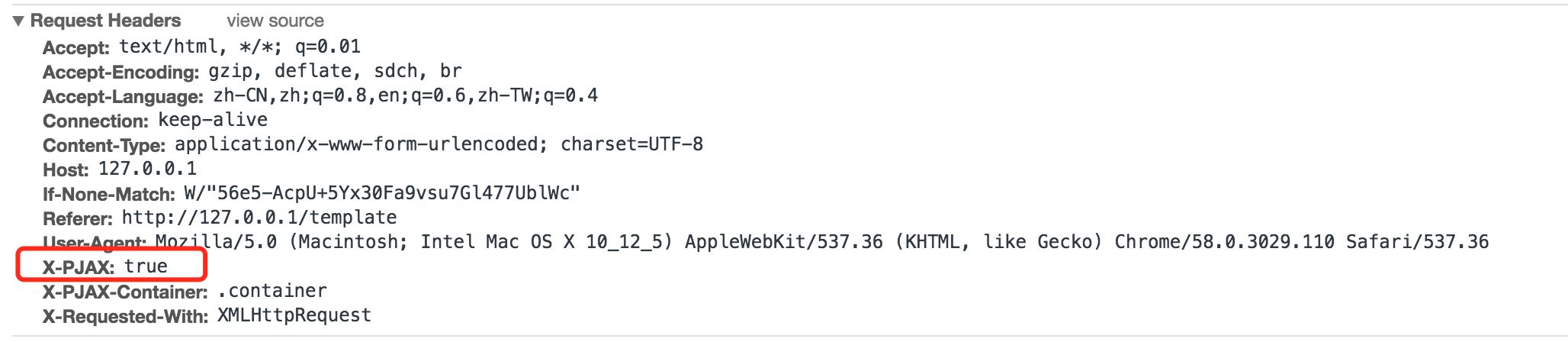The height and width of the screenshot is (342, 1568).
Task: Select the Connection header name
Action: [x=95, y=121]
